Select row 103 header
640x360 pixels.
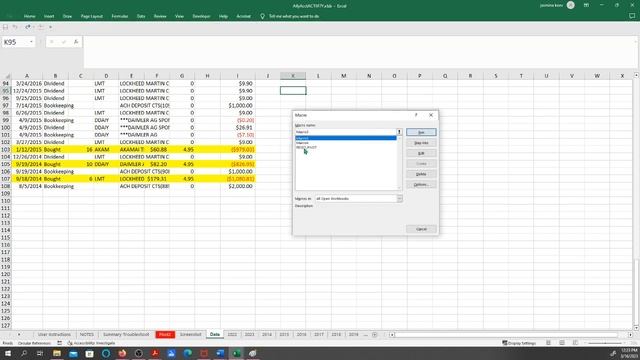(6, 149)
